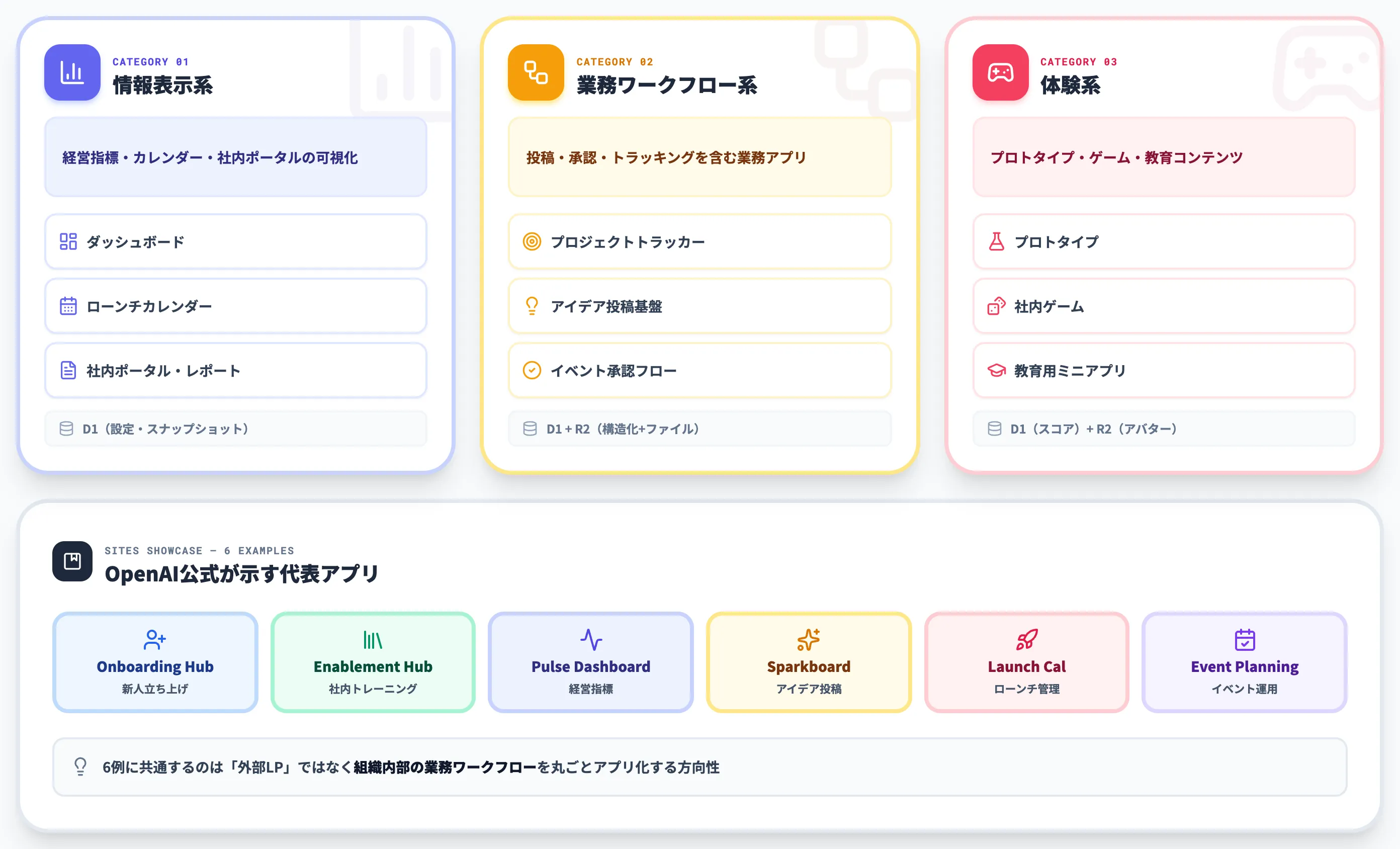
Task: Click the イベント運用 subtitle
Action: coord(1245,689)
